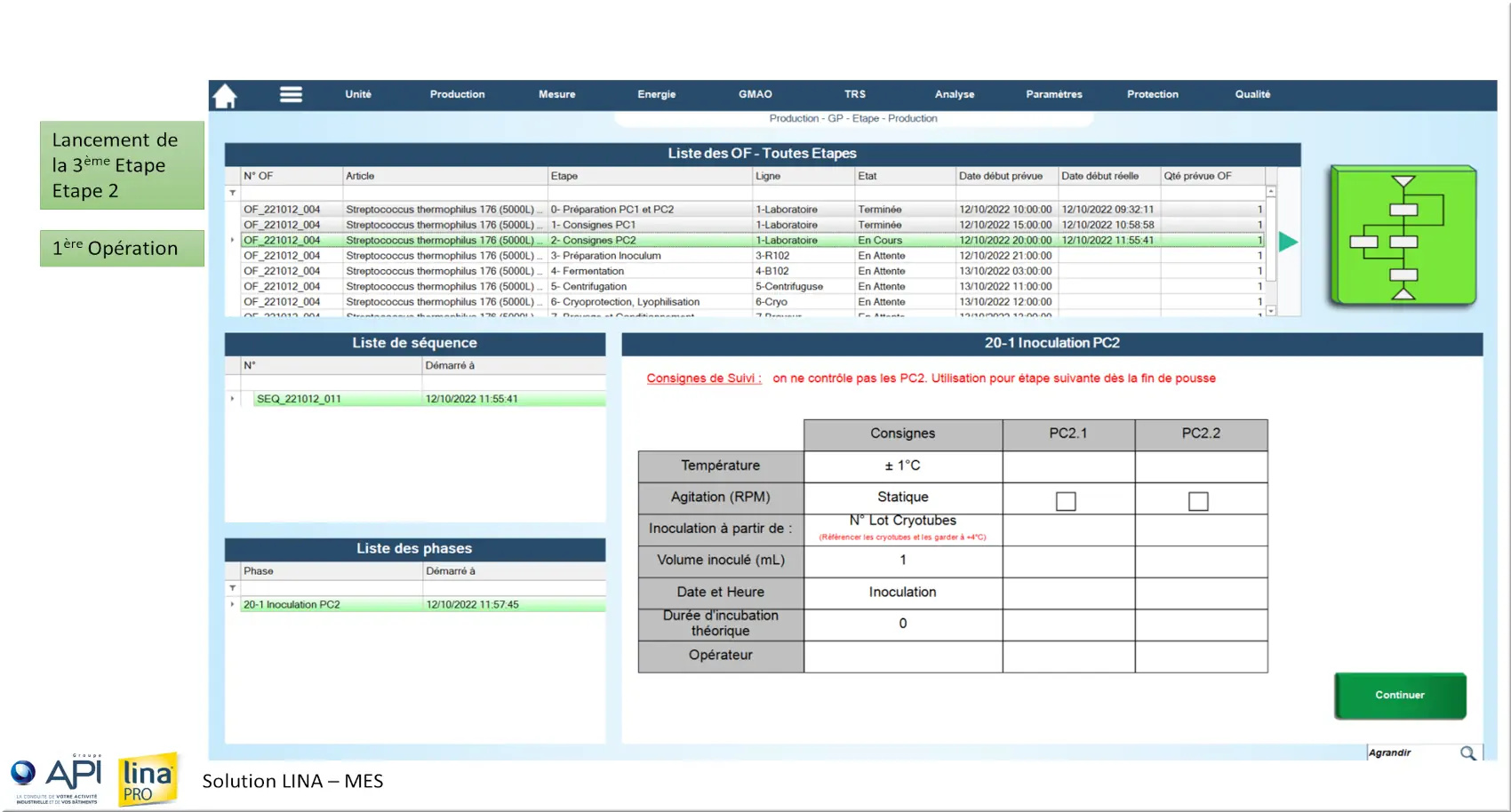Open the GMAO menu
1511x812 pixels.
(755, 94)
